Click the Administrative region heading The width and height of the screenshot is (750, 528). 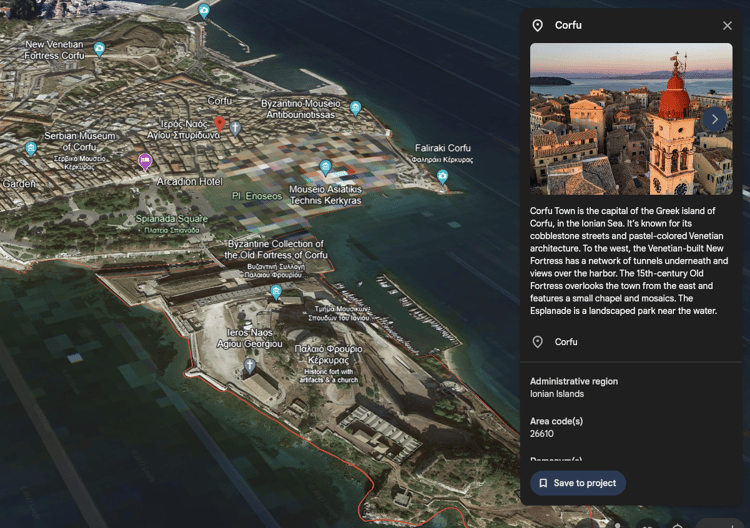pos(574,382)
